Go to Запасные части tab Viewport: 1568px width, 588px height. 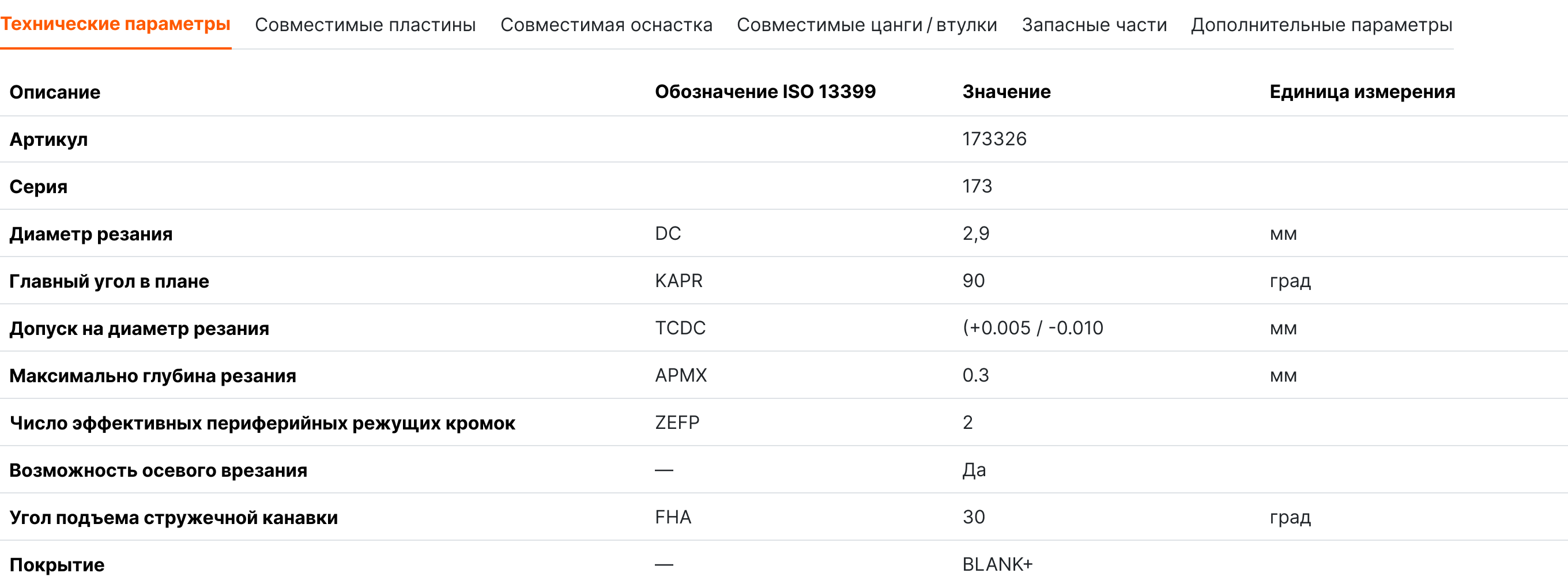(x=1094, y=25)
